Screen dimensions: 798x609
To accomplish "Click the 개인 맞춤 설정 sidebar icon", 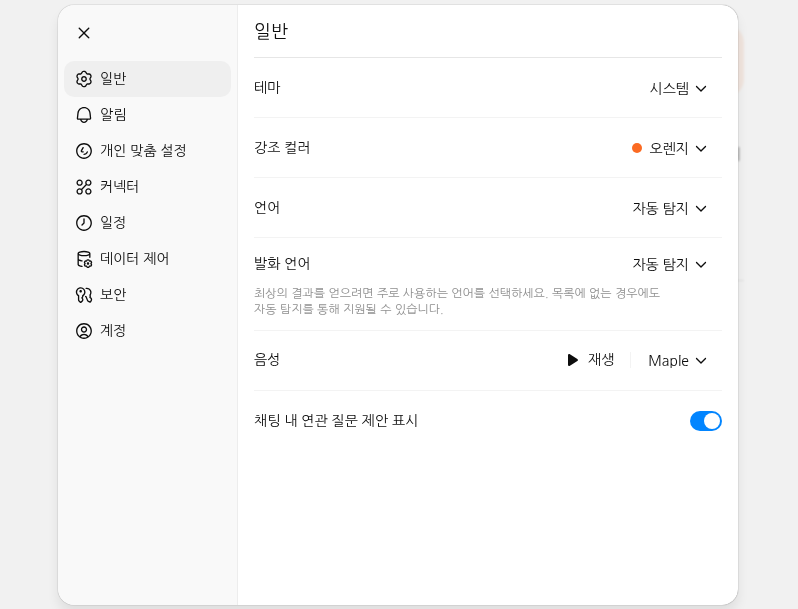I will click(x=84, y=151).
